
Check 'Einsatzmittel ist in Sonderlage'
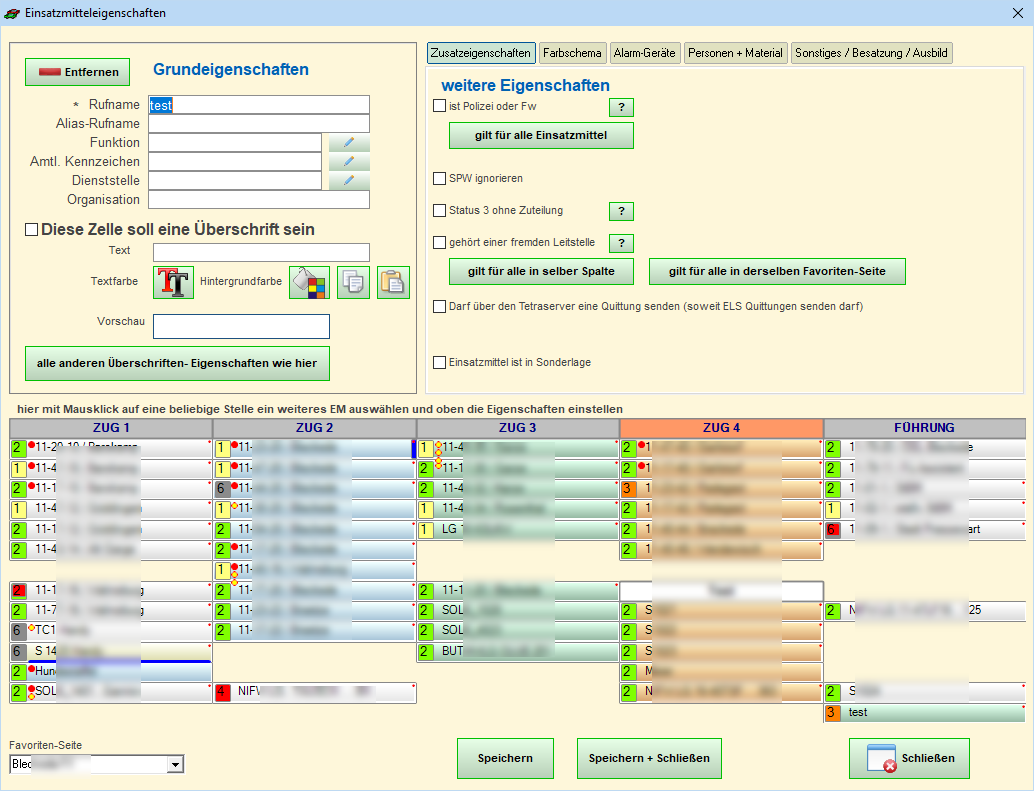[x=439, y=363]
